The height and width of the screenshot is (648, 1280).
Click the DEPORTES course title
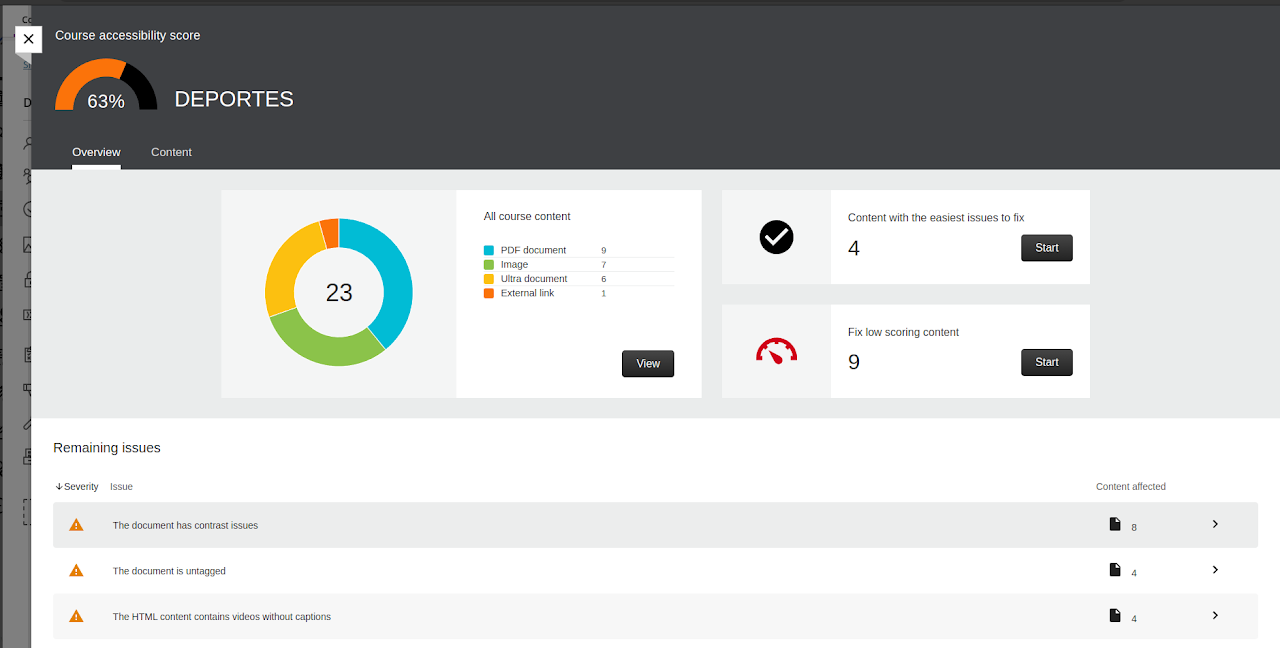pos(234,99)
